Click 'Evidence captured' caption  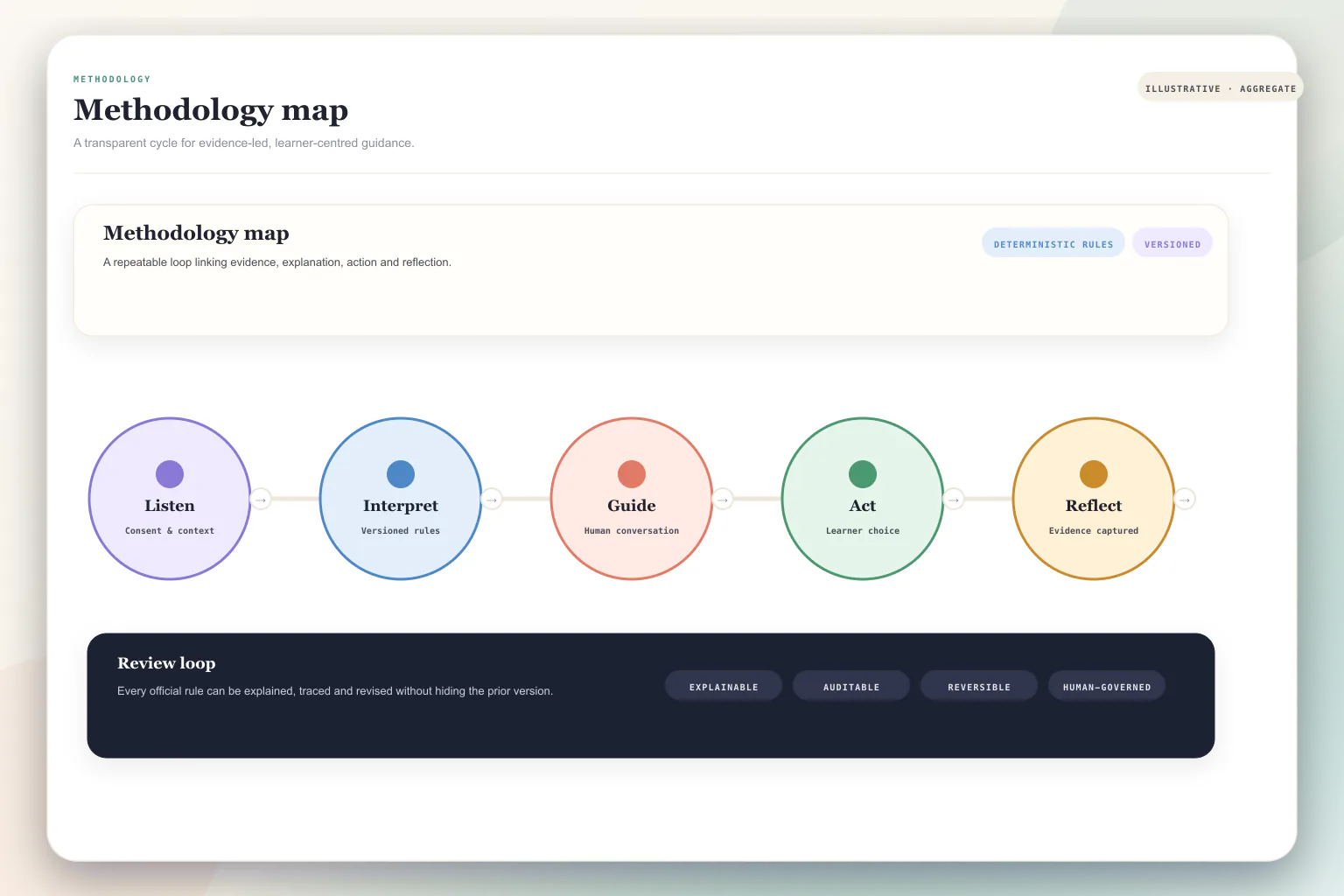tap(1094, 530)
